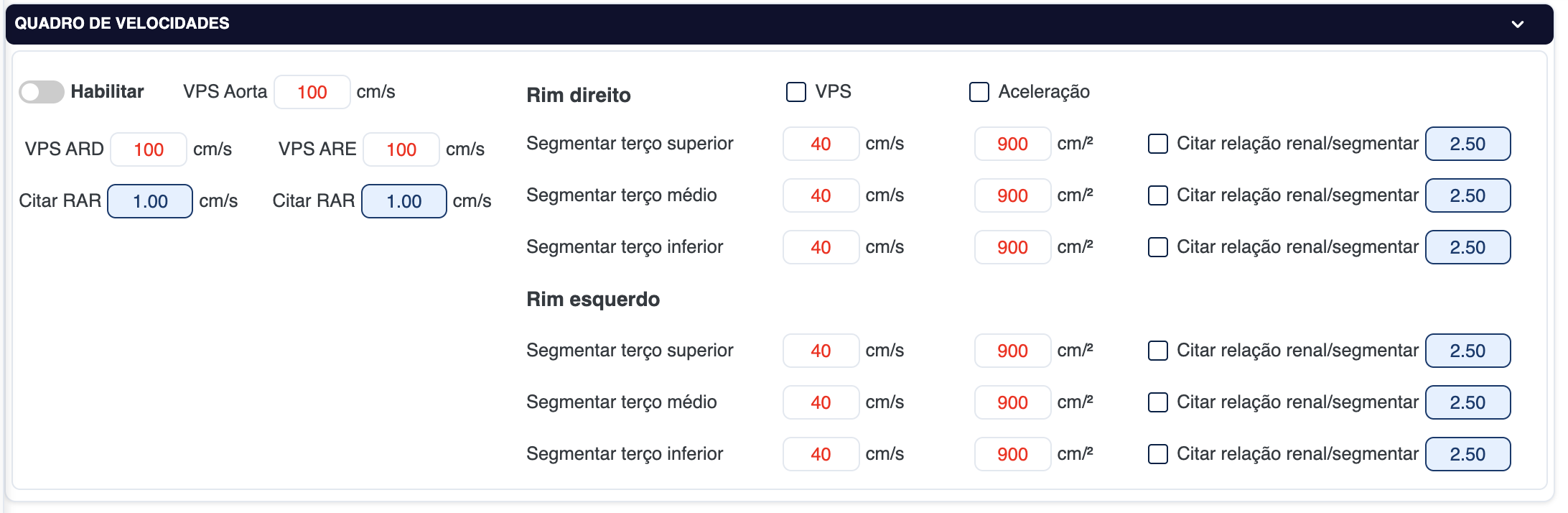This screenshot has width=1568, height=513.
Task: Enable the Aceleração checkbox
Action: (x=979, y=92)
